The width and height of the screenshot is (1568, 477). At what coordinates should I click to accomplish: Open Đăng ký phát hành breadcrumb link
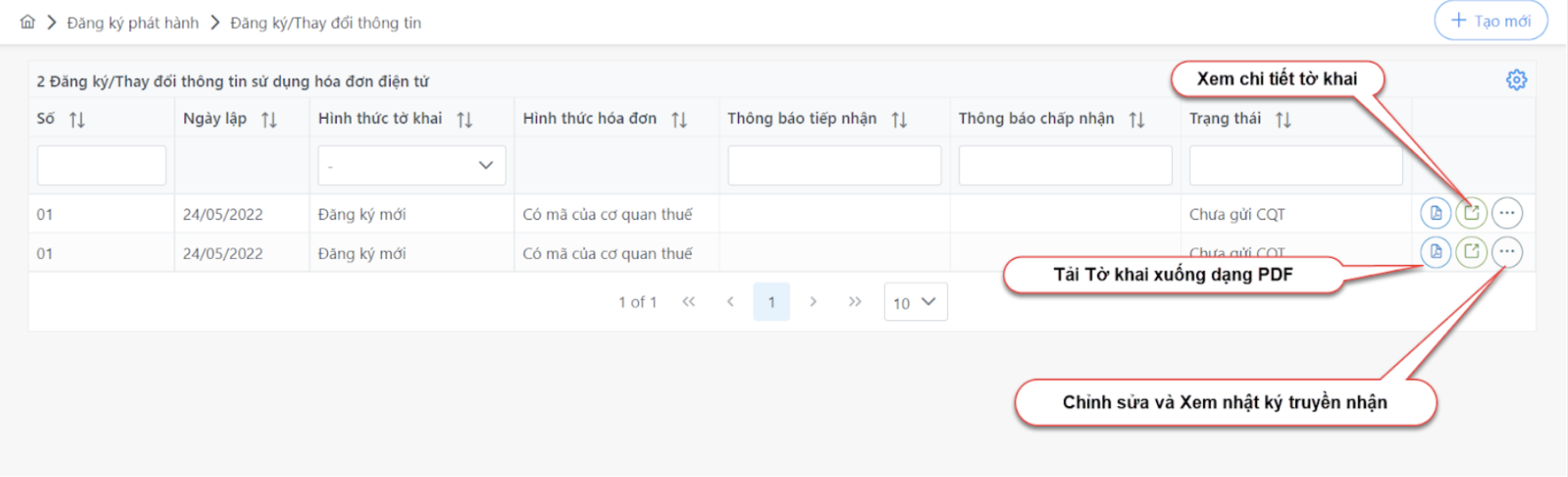click(133, 23)
